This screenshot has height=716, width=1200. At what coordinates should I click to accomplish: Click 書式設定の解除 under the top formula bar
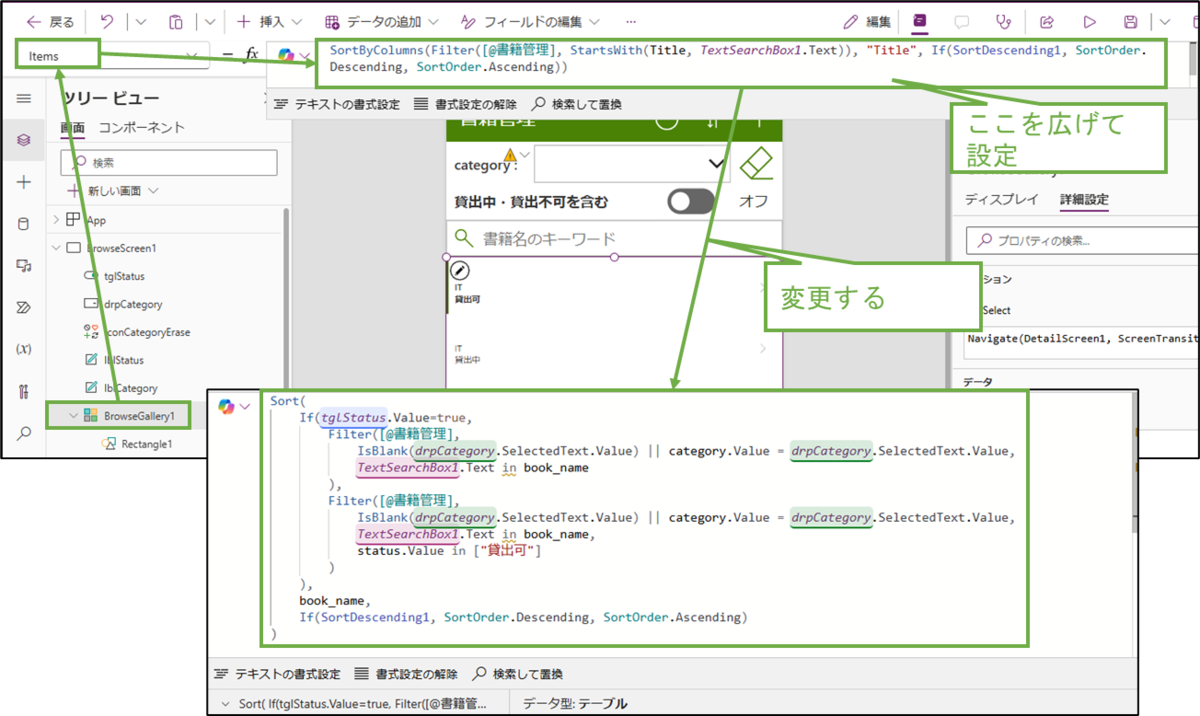[465, 104]
